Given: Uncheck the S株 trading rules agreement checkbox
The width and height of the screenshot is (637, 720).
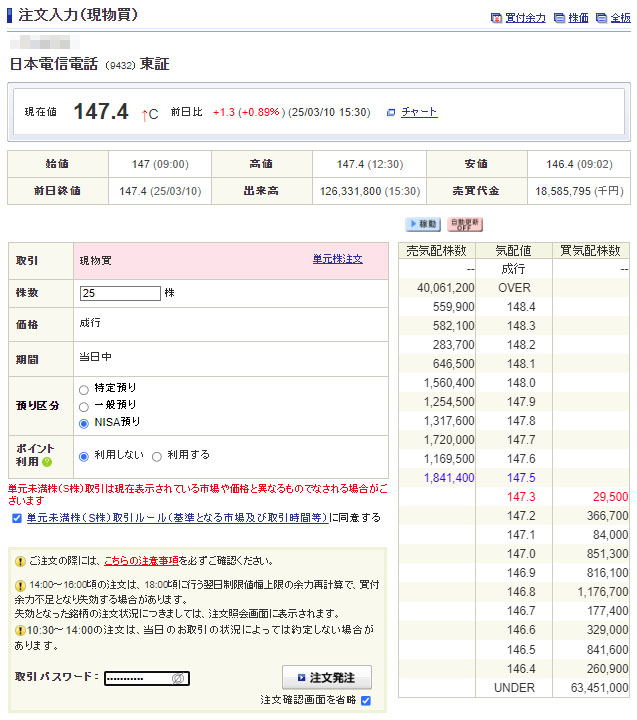Looking at the screenshot, I should [16, 518].
